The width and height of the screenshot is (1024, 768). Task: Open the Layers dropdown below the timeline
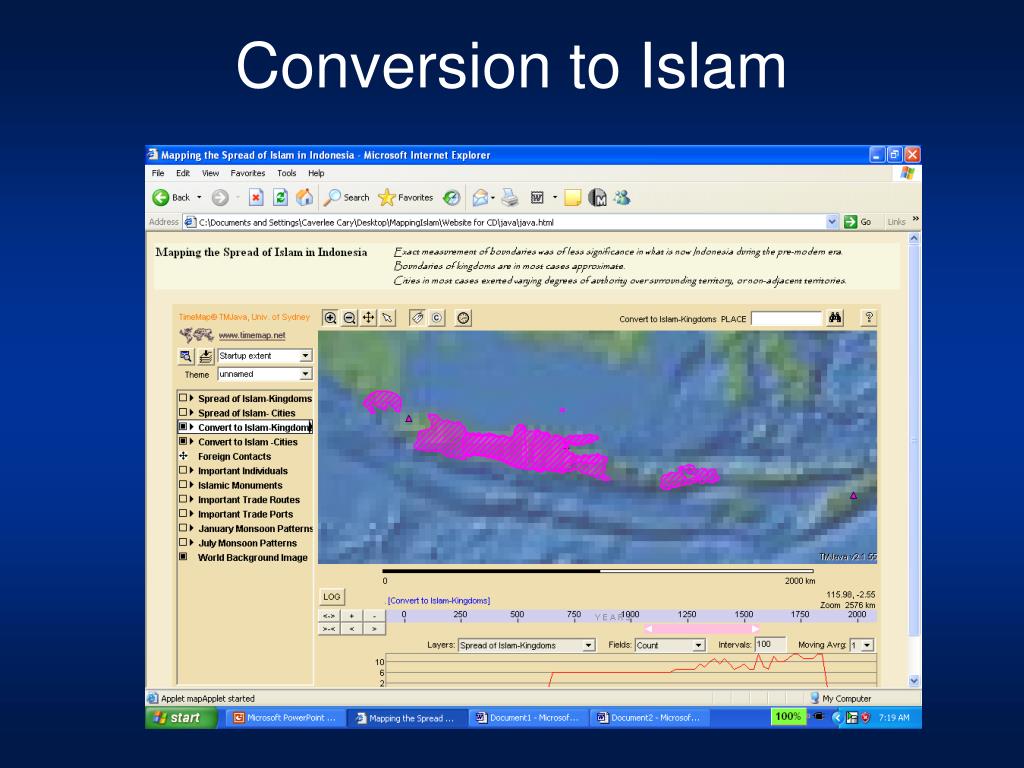[x=588, y=645]
